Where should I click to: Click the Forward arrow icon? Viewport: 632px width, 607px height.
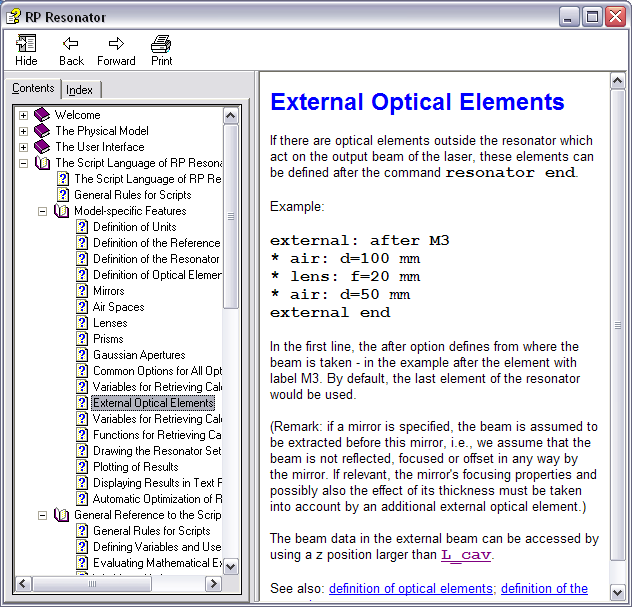click(x=116, y=43)
